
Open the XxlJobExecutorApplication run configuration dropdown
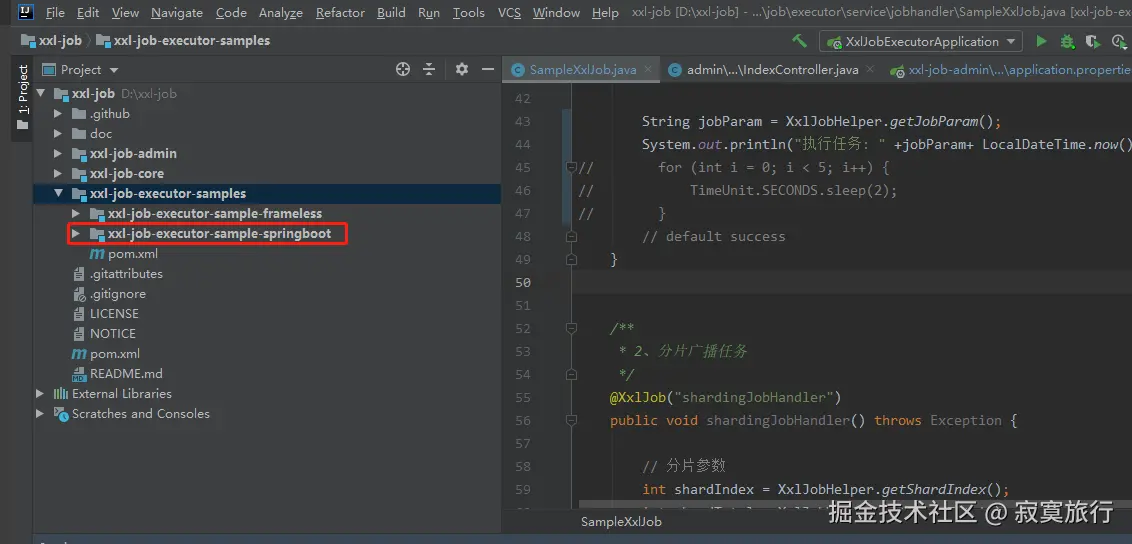point(920,41)
